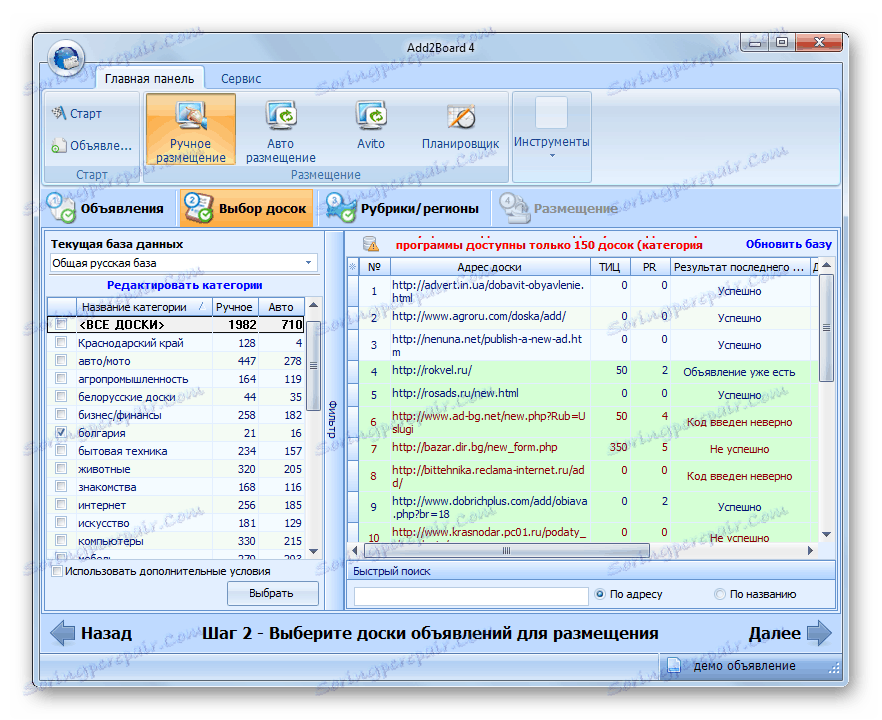Check the Краснодарский край checkbox
This screenshot has width=882, height=720.
(x=61, y=343)
